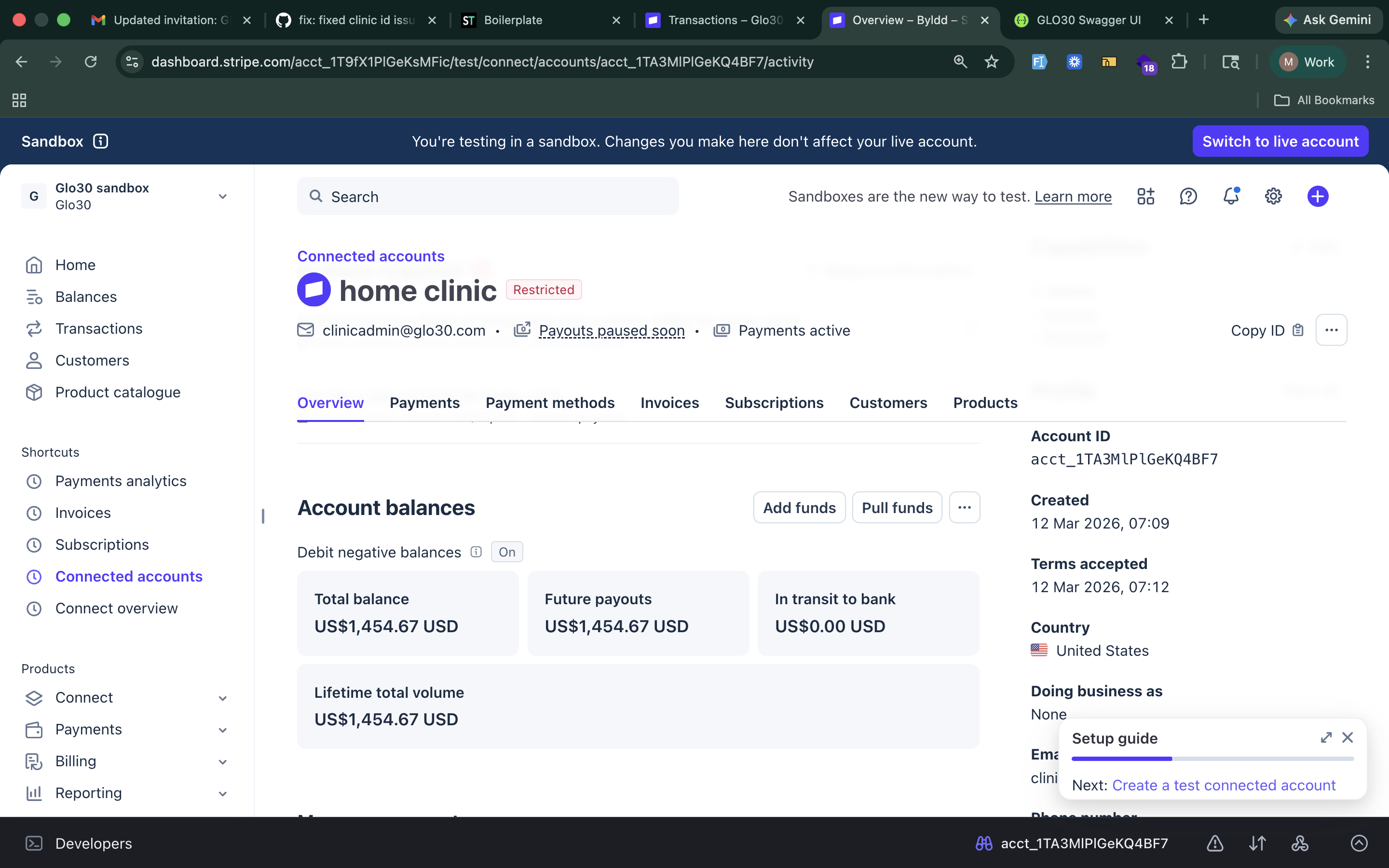1389x868 pixels.
Task: Switch to the Payment methods tab
Action: (550, 403)
